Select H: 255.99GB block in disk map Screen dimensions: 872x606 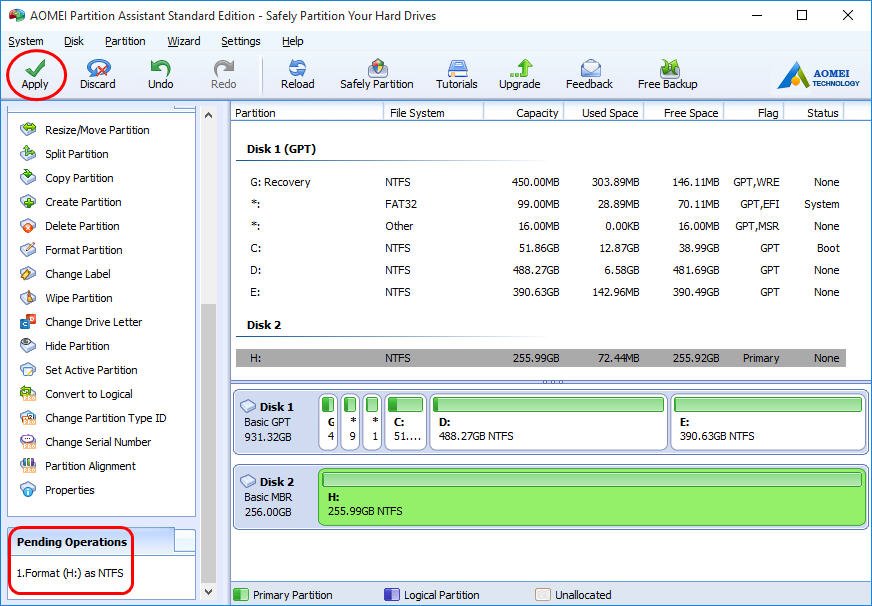[x=592, y=497]
